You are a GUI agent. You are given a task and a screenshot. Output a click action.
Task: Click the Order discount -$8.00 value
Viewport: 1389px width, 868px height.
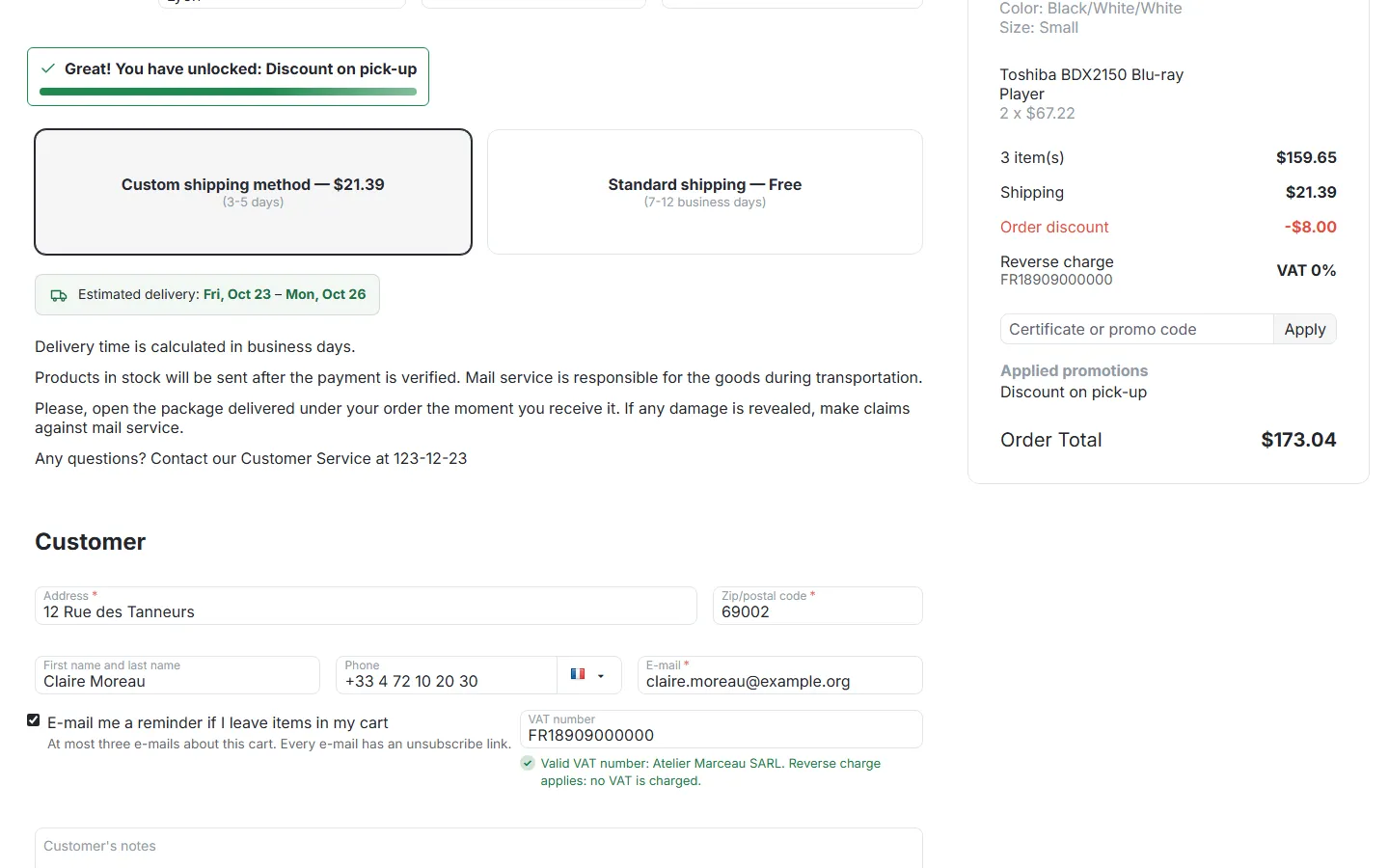click(x=1310, y=227)
